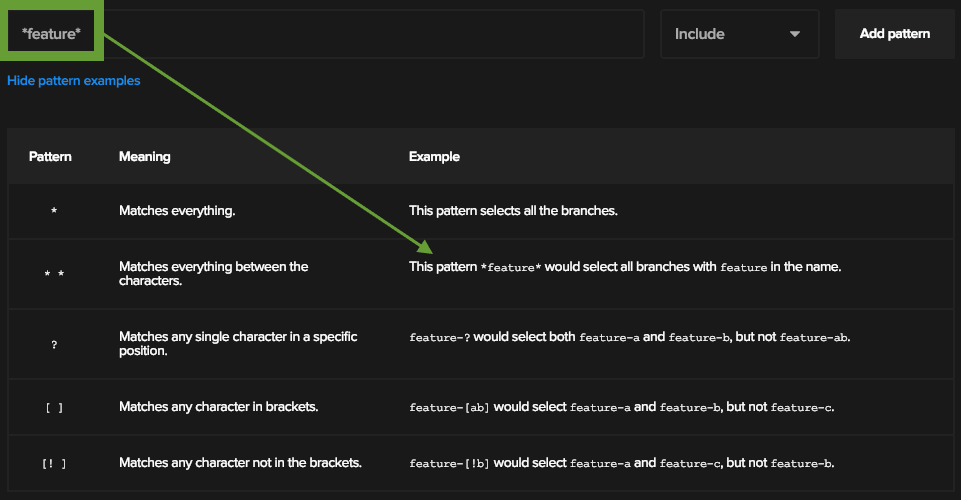The width and height of the screenshot is (961, 500).
Task: Click the pattern input field containing *feature*
Action: coord(320,34)
